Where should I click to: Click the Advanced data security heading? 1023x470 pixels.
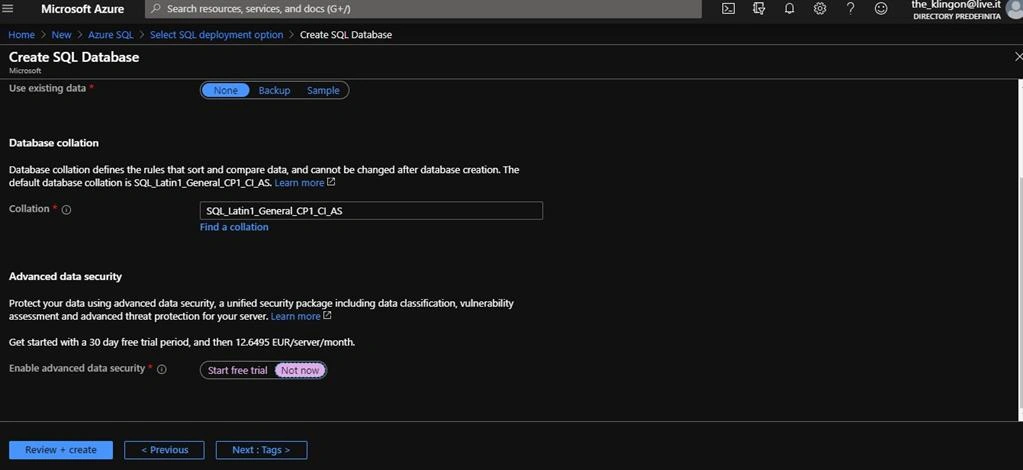tap(65, 277)
